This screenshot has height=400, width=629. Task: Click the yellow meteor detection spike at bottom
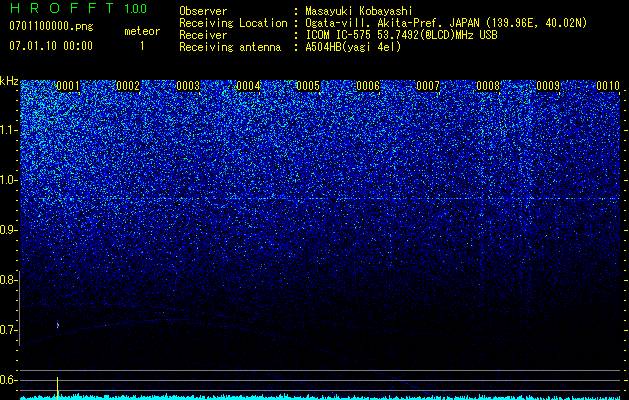click(57, 388)
